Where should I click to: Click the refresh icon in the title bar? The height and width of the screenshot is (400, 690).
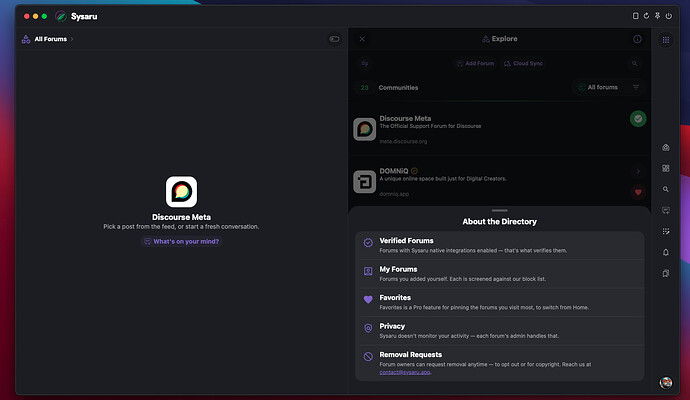(x=646, y=16)
